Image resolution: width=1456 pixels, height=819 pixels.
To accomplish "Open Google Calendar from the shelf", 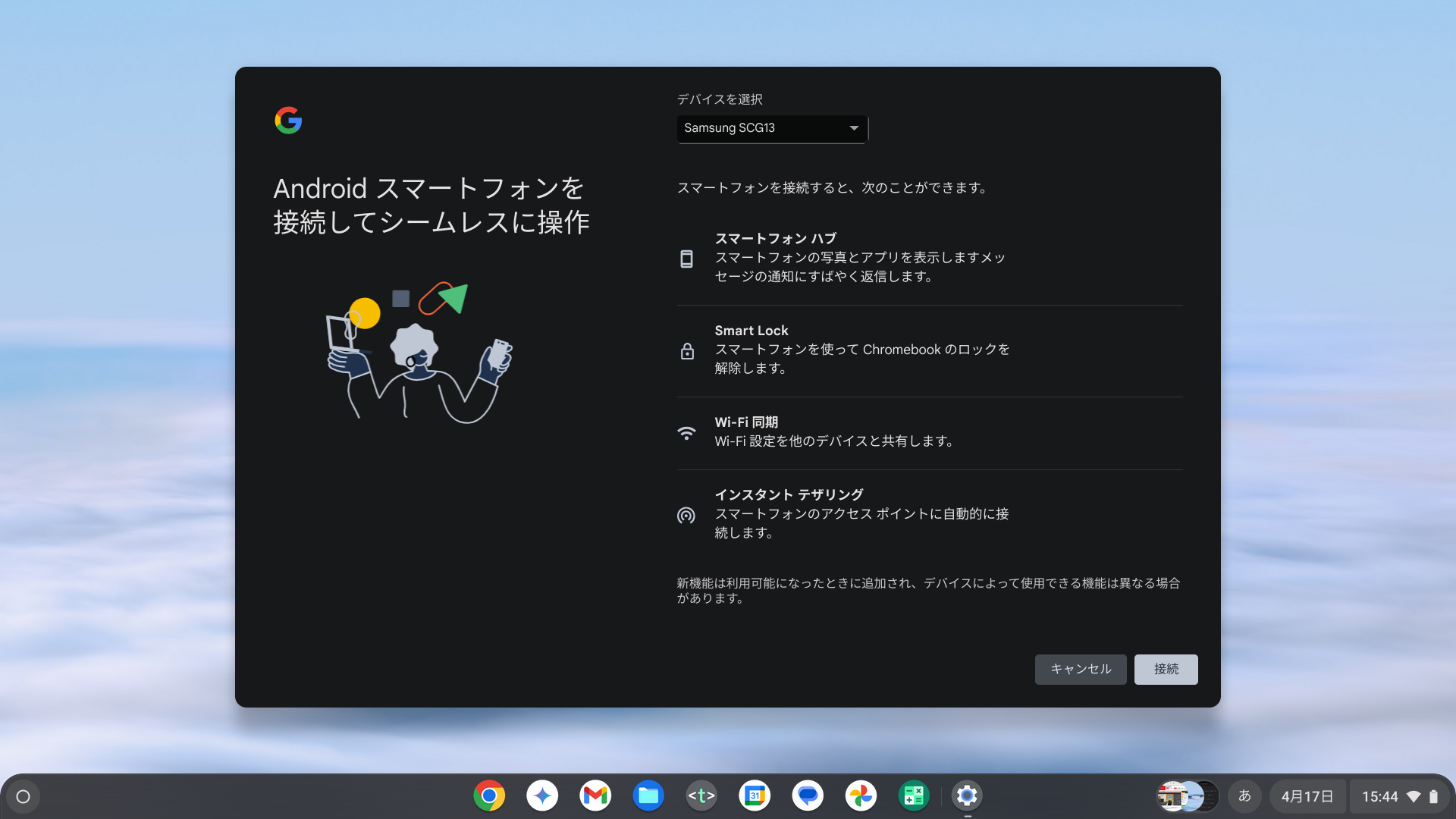I will 755,796.
